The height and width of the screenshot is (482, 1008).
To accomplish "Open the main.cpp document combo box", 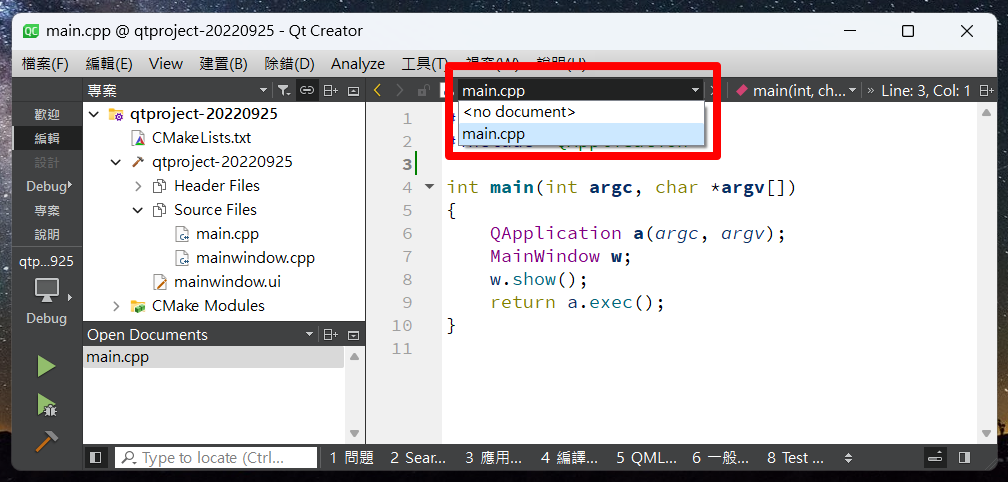I will coord(580,91).
